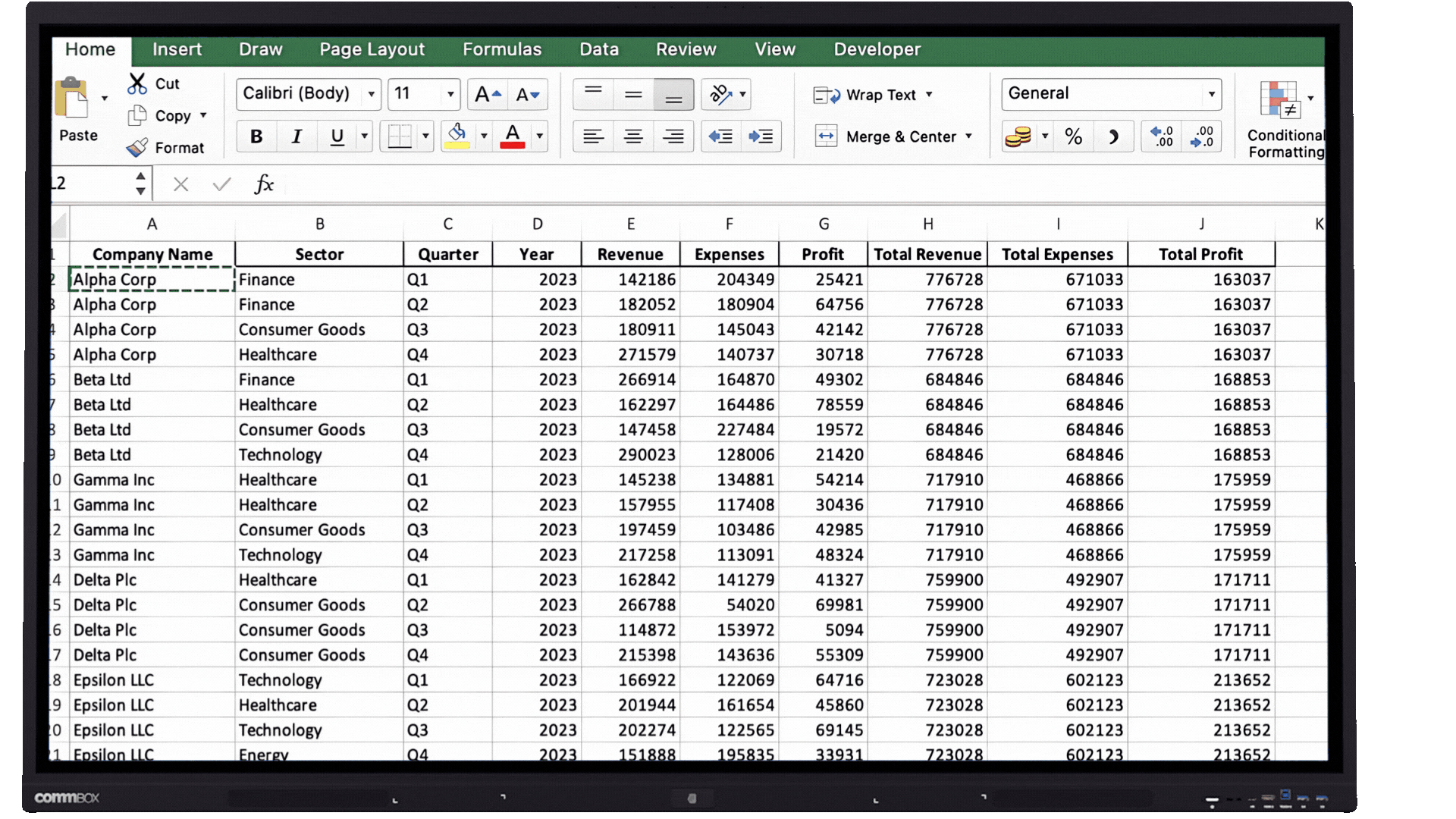Open the View tab

click(x=775, y=50)
